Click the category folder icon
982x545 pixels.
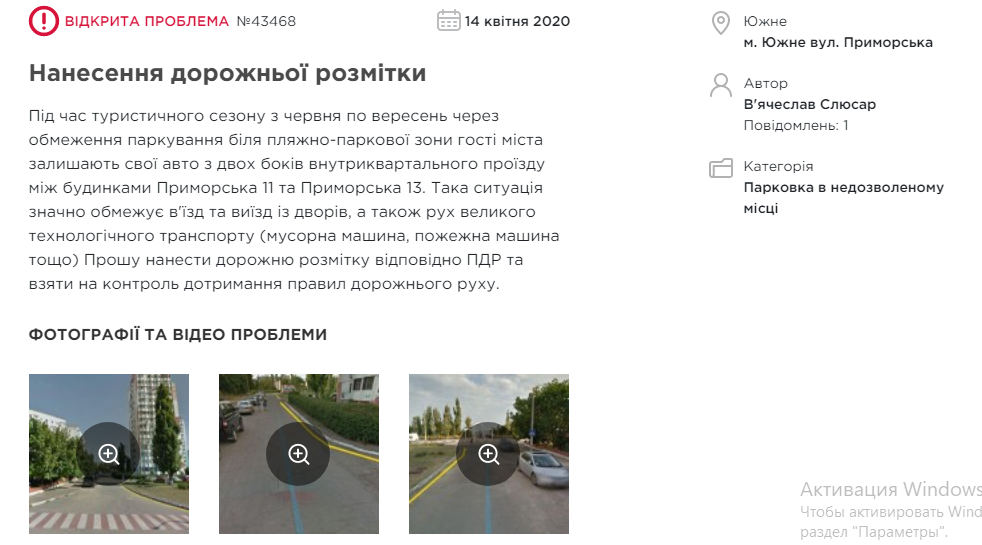[x=721, y=168]
